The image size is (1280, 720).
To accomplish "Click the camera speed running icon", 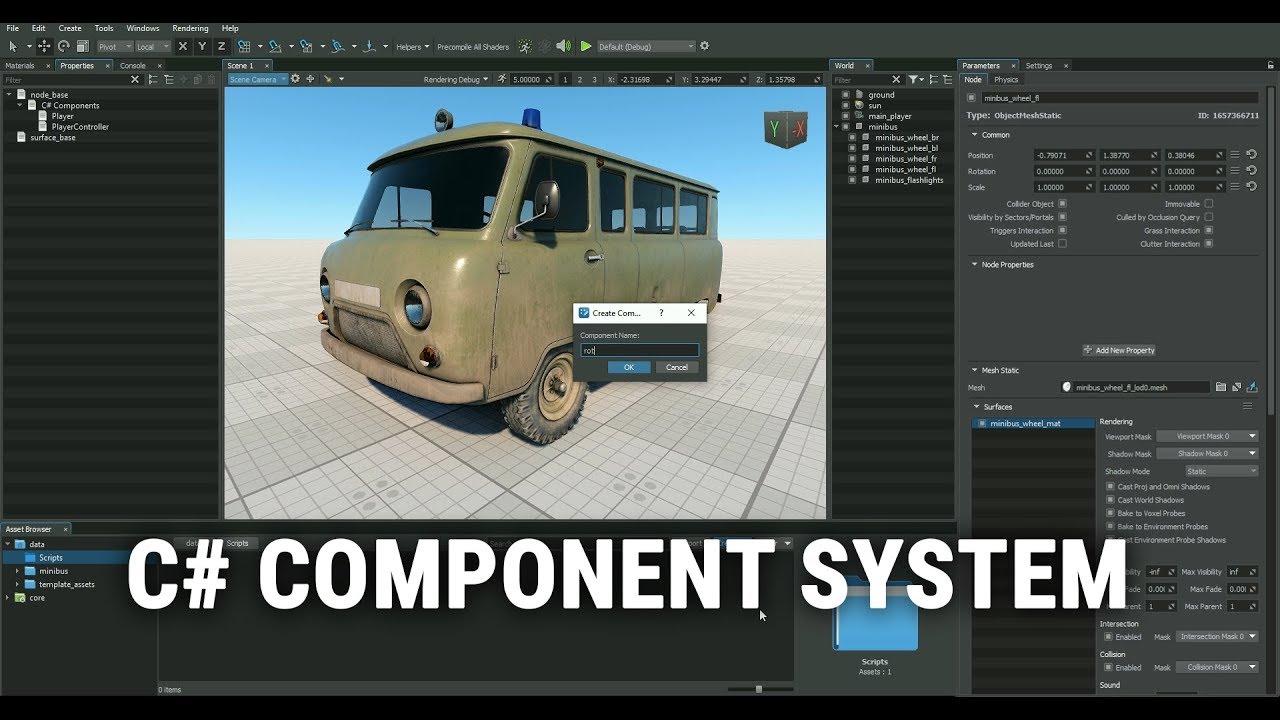I will pos(503,79).
